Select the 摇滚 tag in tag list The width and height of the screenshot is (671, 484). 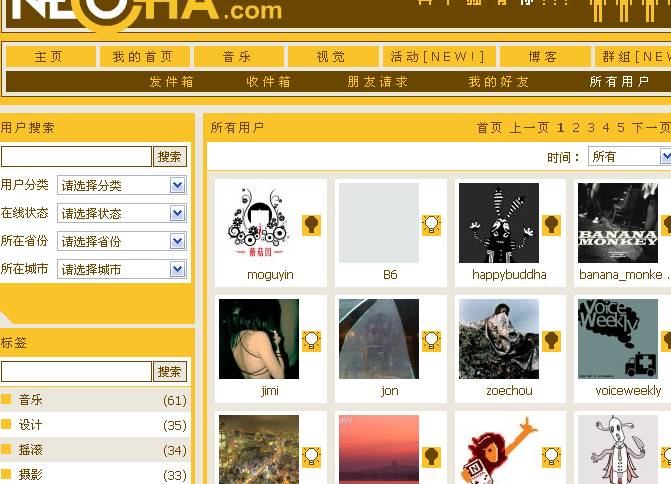click(30, 449)
